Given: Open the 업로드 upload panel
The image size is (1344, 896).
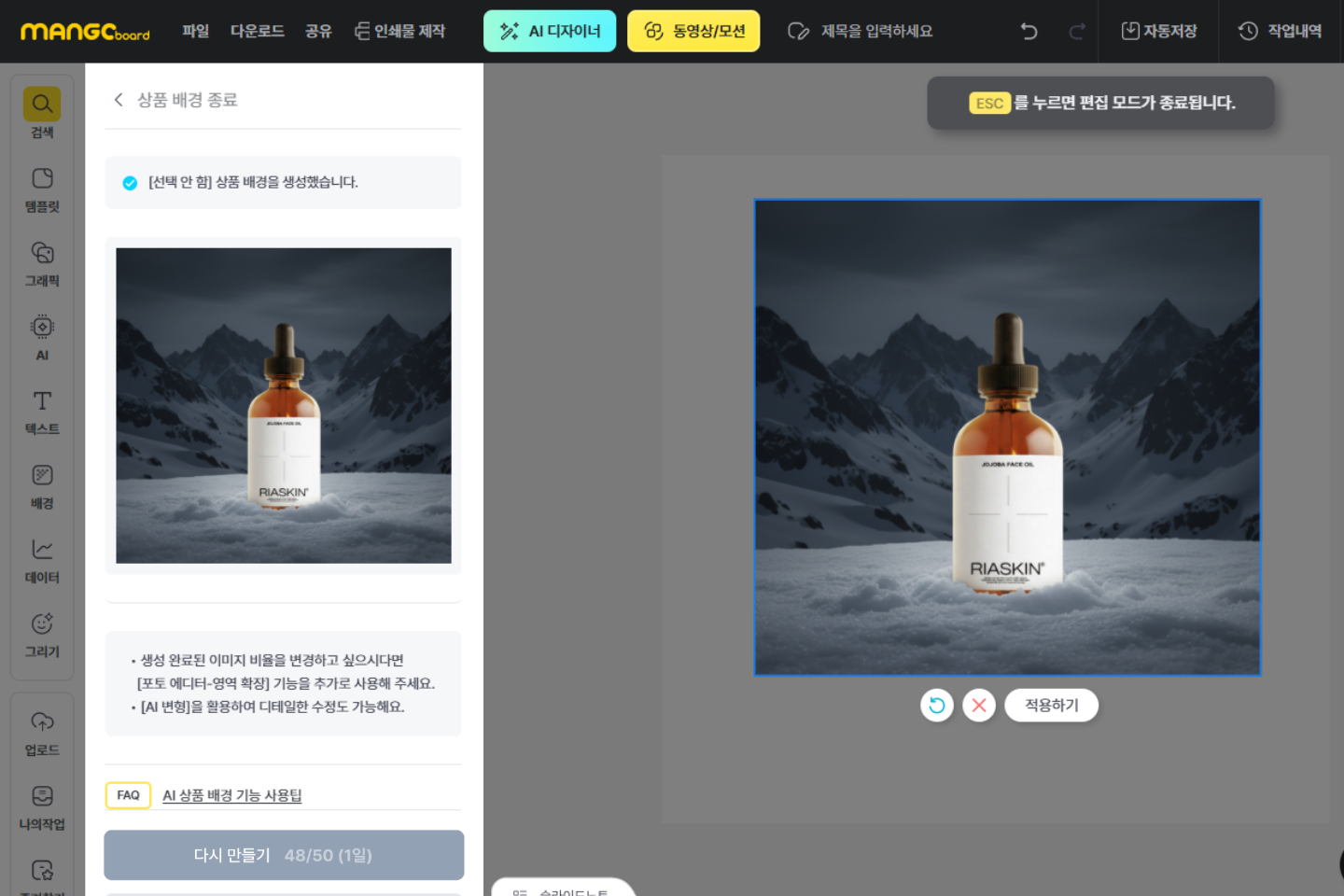Looking at the screenshot, I should click(x=42, y=732).
